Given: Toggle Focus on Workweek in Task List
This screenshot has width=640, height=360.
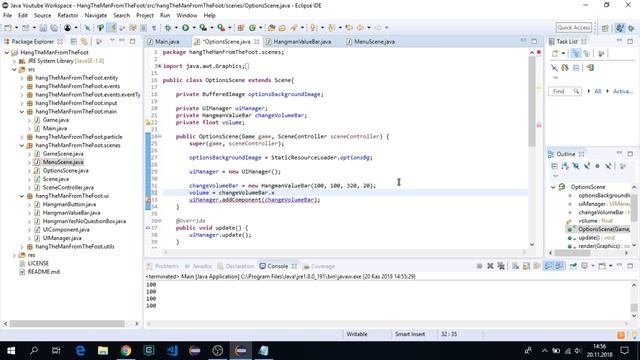Looking at the screenshot, I should point(601,53).
